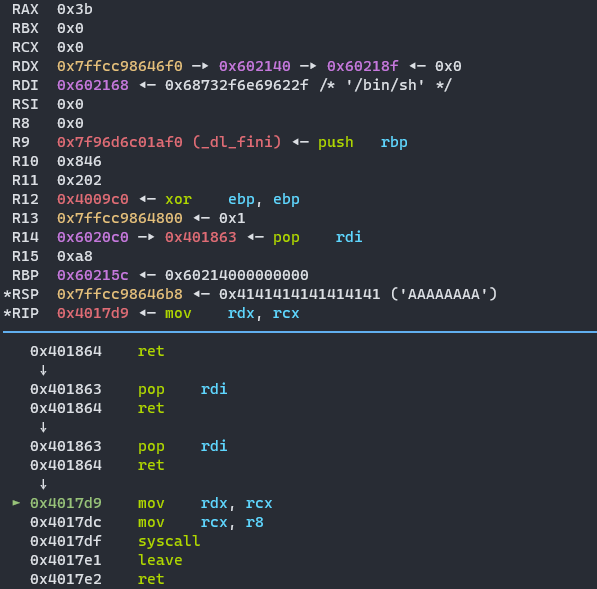
Task: Click R14 pointer 0x6020c0
Action: (x=93, y=237)
